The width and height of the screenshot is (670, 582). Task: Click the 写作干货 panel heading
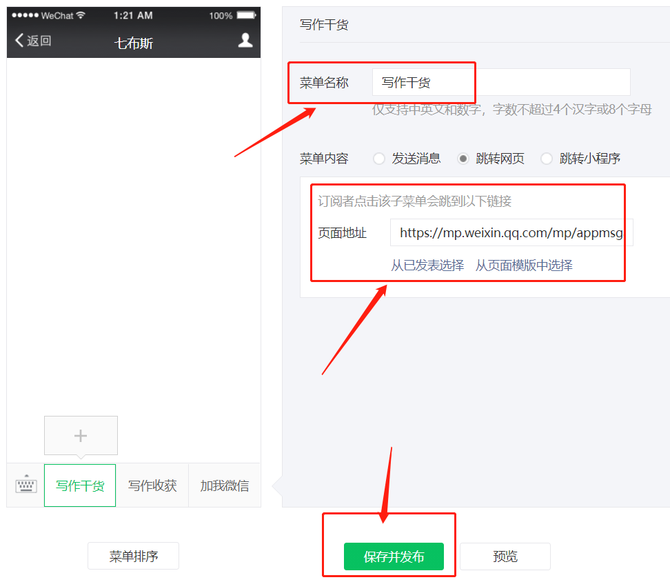tap(324, 25)
